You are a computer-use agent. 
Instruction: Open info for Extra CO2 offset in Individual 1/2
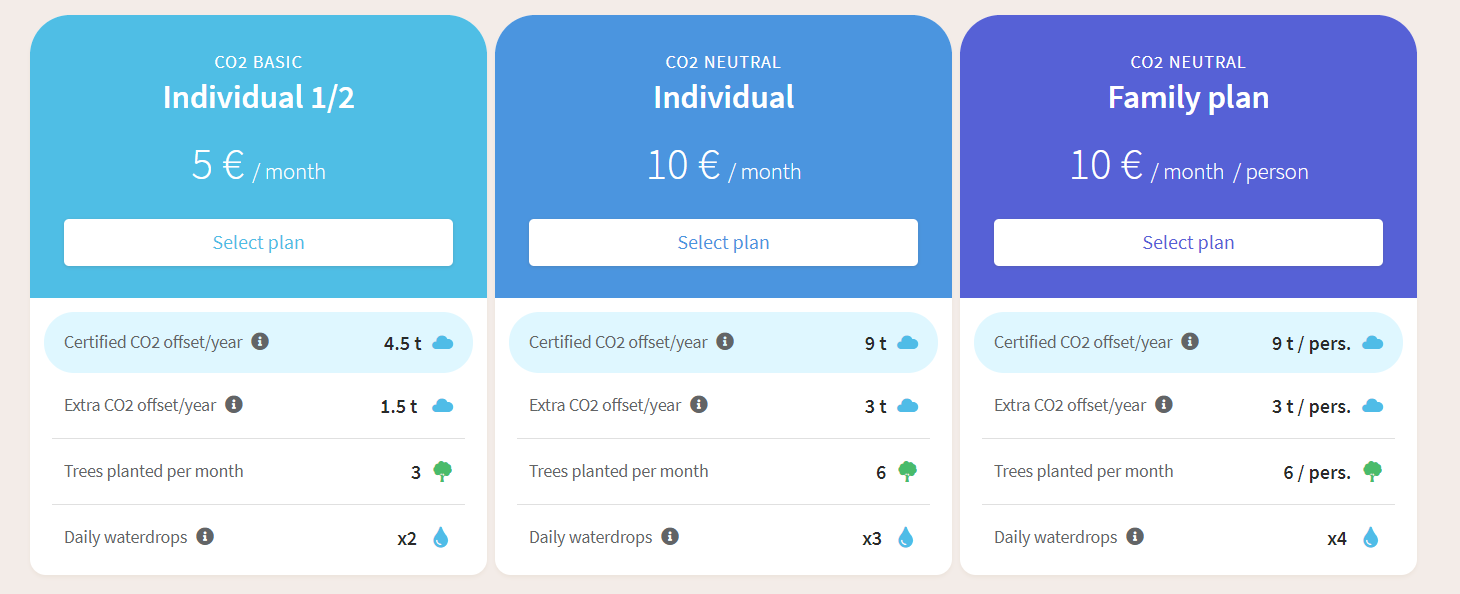234,405
